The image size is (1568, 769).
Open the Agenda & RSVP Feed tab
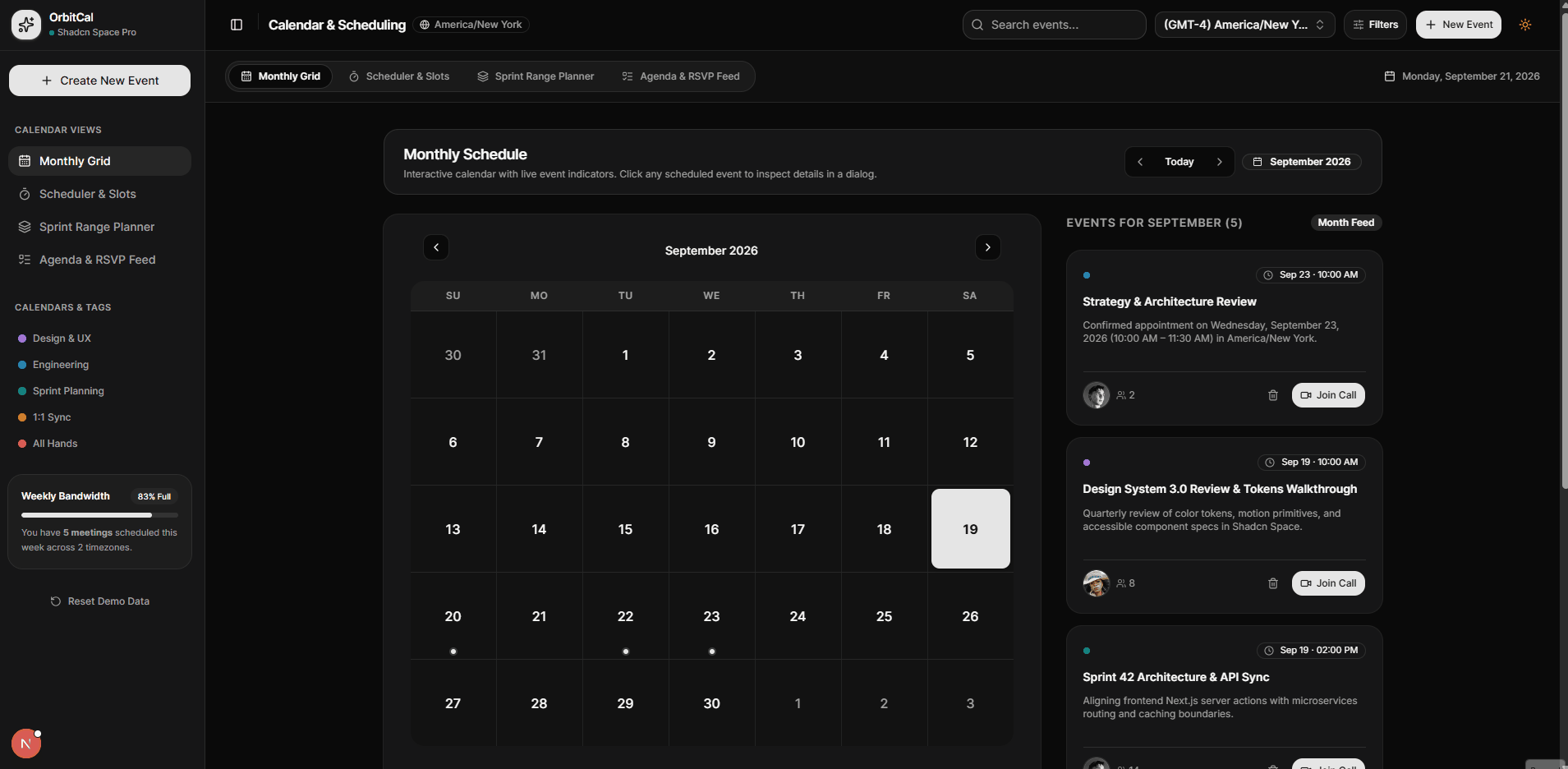point(681,76)
